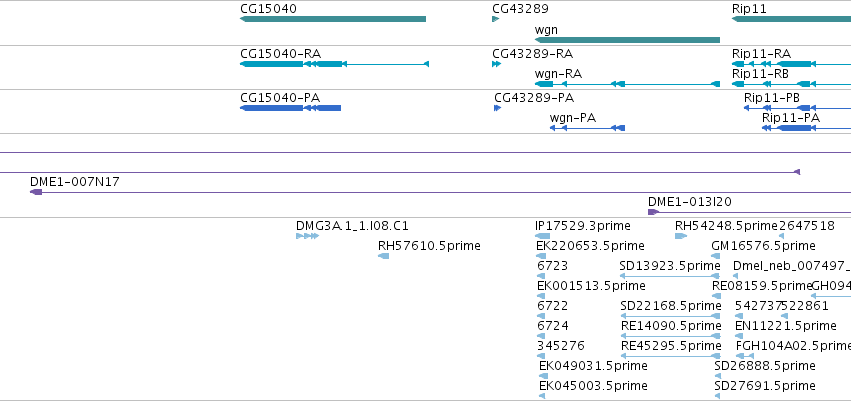Select the 2647518 feature label
Viewport: 851px width, 401px height.
[806, 226]
